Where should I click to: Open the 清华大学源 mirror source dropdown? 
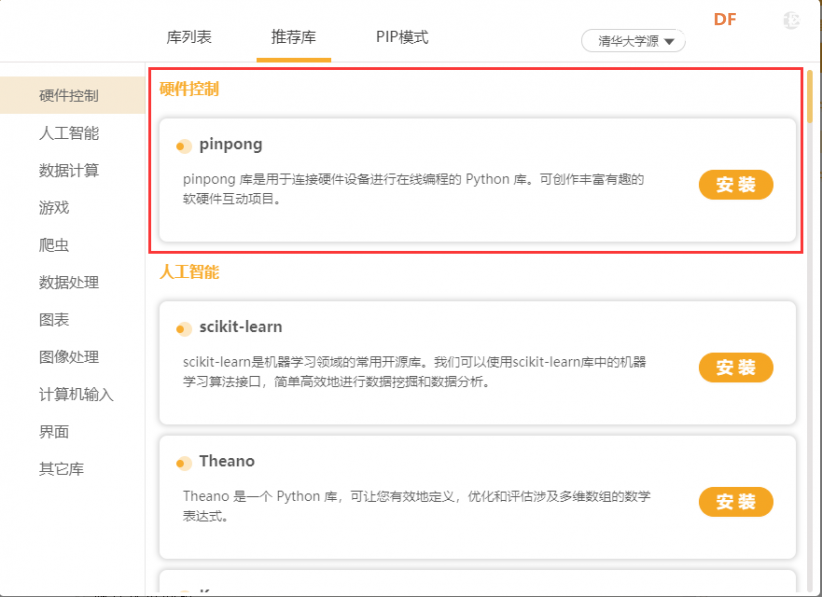coord(633,41)
